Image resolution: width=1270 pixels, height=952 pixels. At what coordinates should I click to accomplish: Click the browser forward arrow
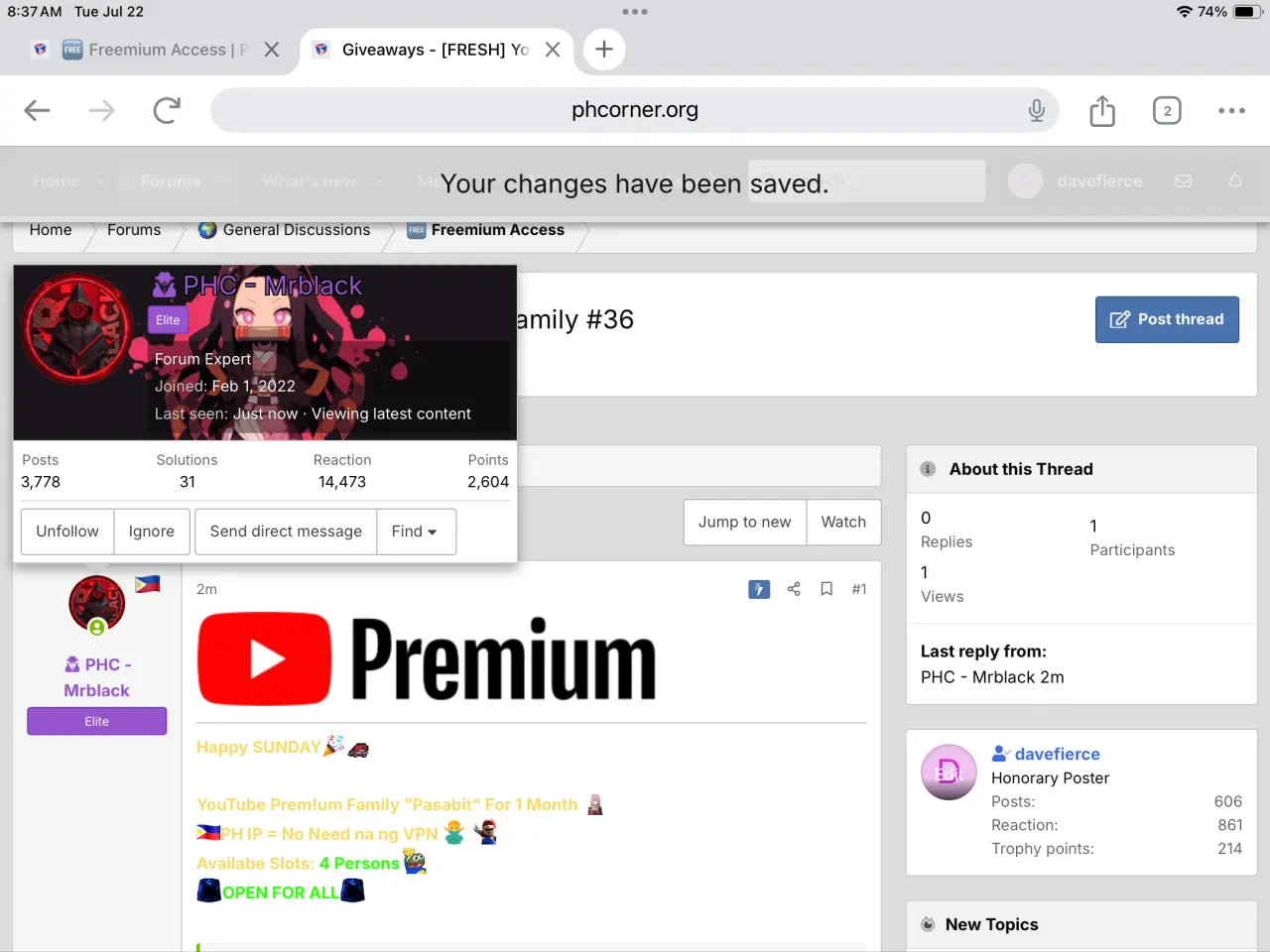101,110
